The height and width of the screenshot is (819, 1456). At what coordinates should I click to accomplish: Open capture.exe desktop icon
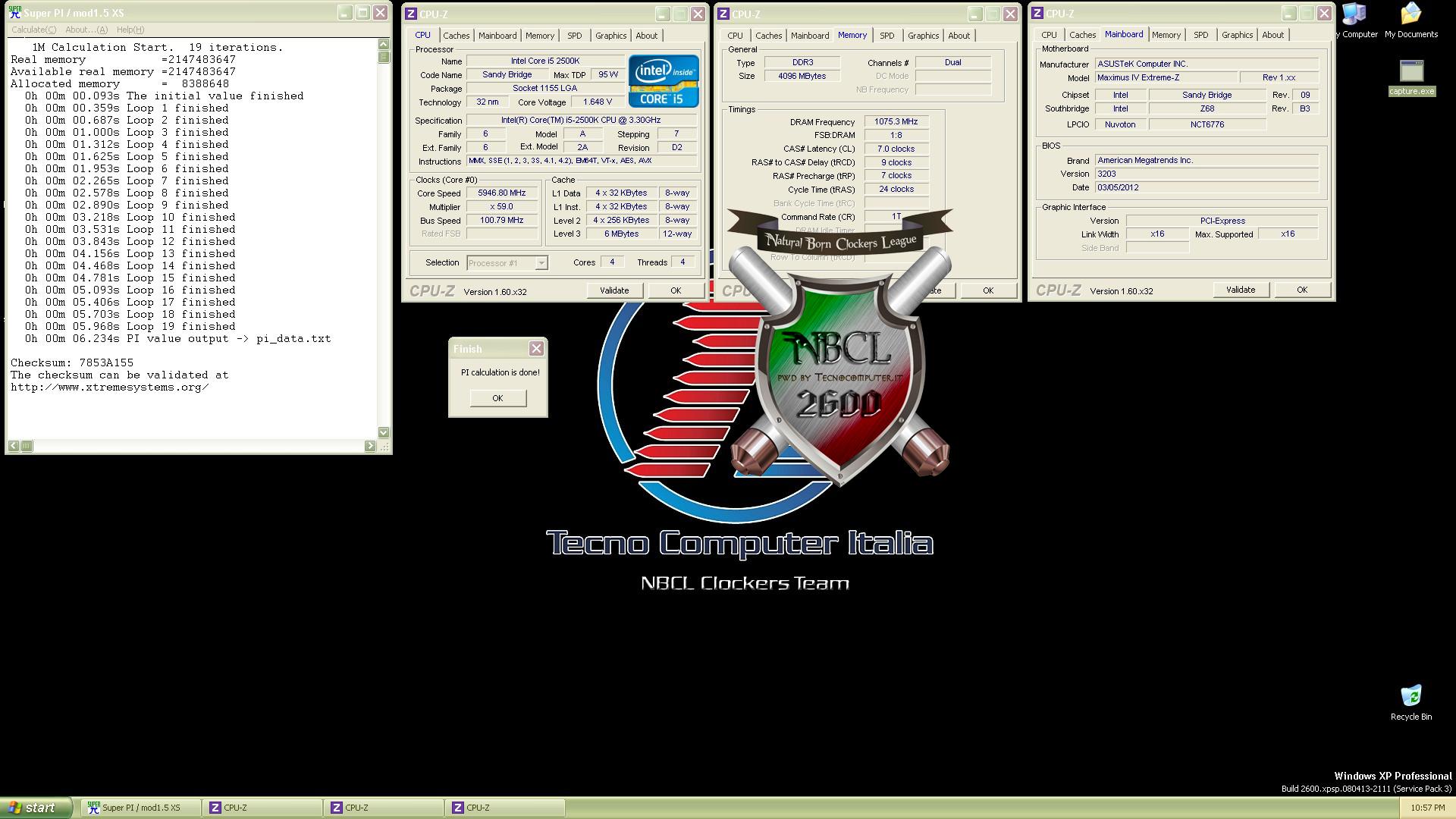pyautogui.click(x=1411, y=77)
